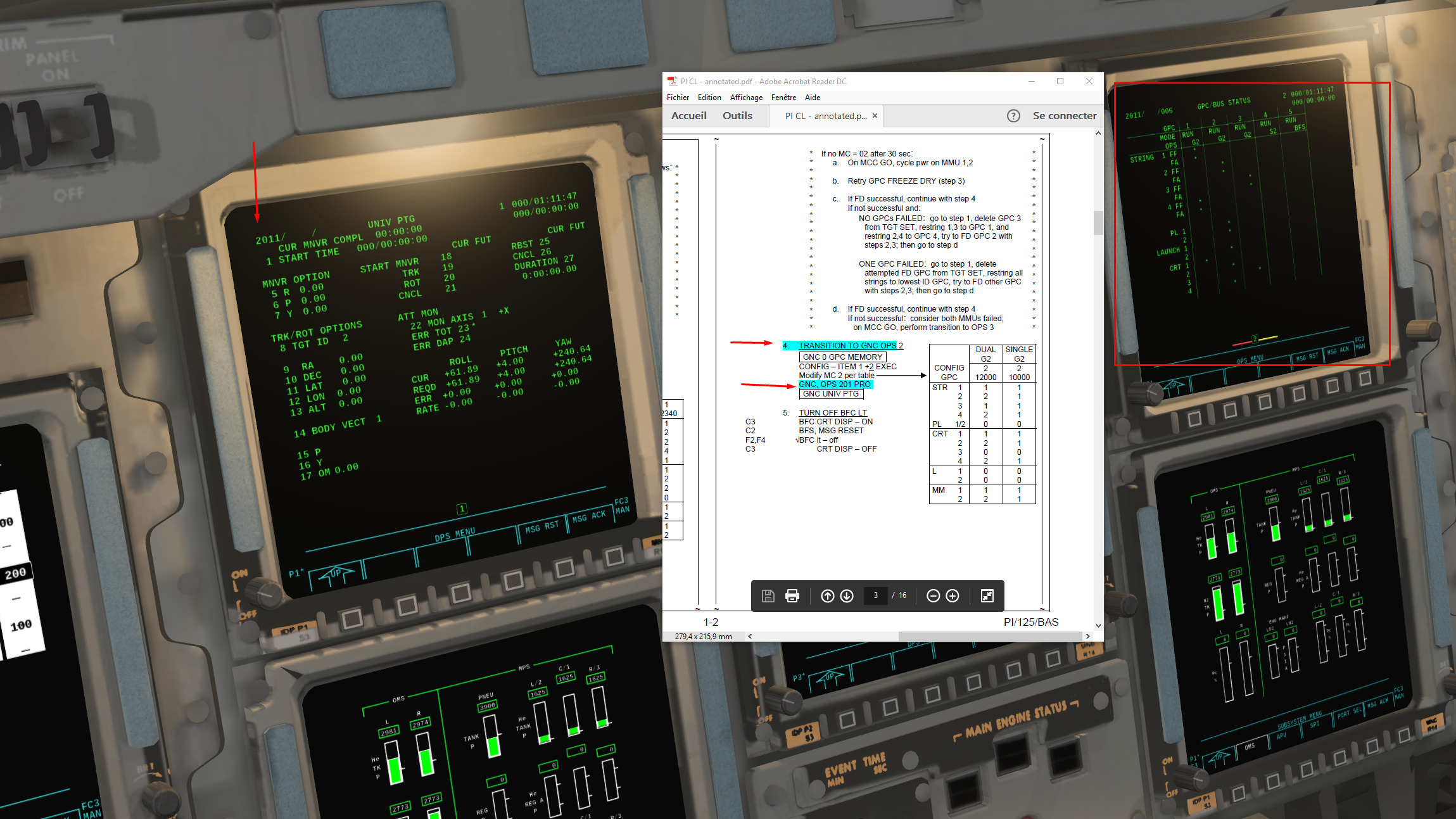Screen dimensions: 1456x819
Task: Click the SUBSYSTEM MENU label on OMS/MPS display
Action: [1299, 720]
